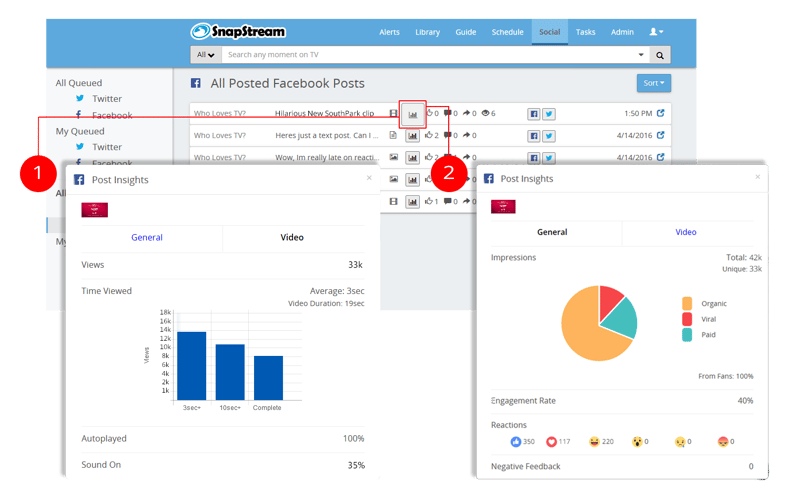Click the search magnifier button

(x=660, y=55)
